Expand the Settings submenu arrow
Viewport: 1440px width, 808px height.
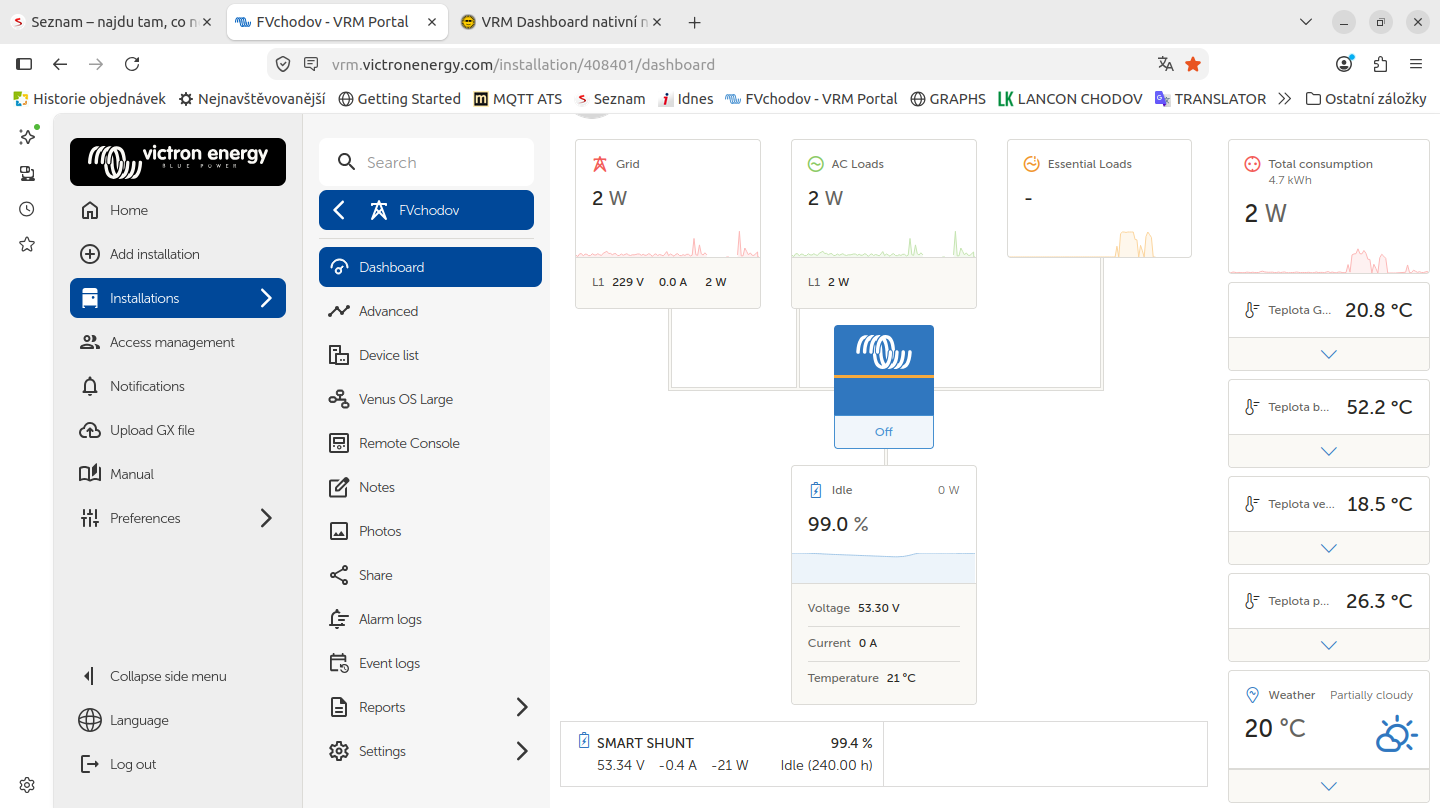tap(522, 751)
